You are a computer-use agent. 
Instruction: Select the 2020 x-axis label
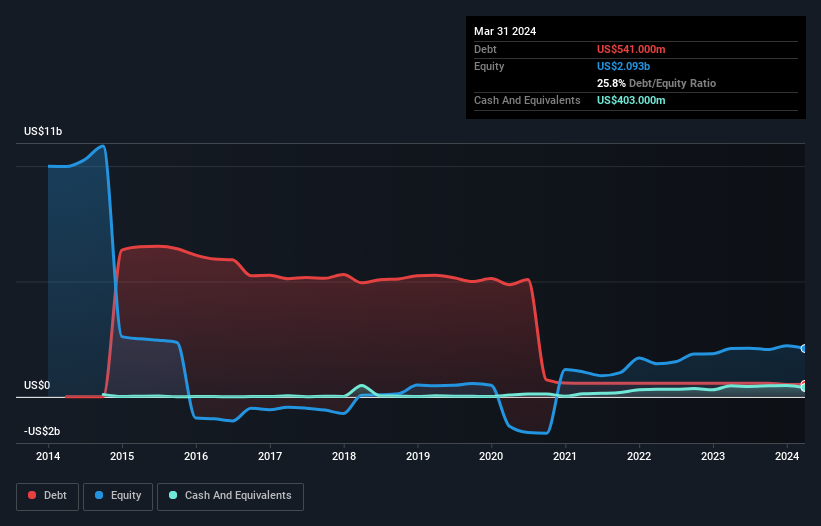(491, 456)
